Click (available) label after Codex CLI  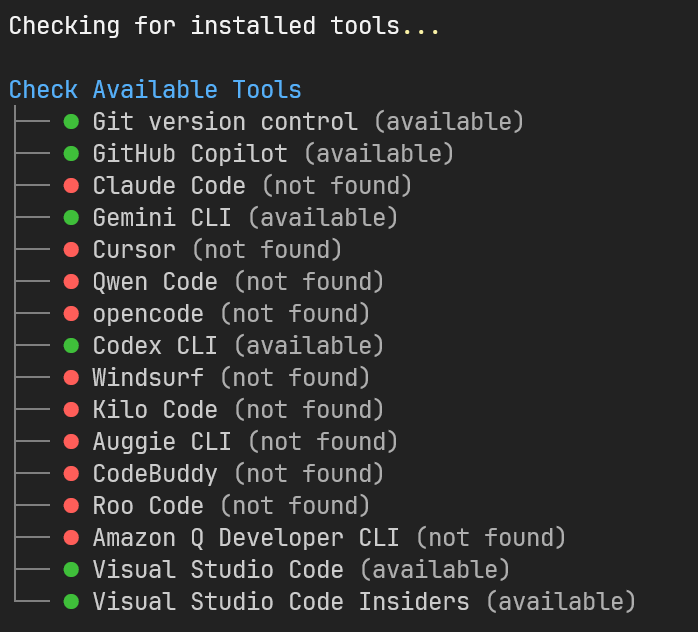coord(309,346)
